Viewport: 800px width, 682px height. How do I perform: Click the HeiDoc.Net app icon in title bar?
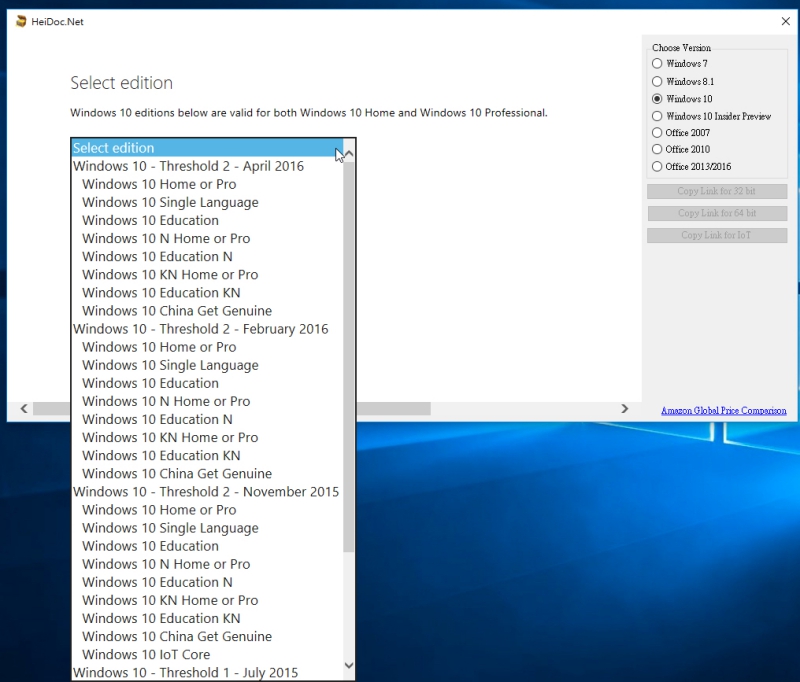21,22
